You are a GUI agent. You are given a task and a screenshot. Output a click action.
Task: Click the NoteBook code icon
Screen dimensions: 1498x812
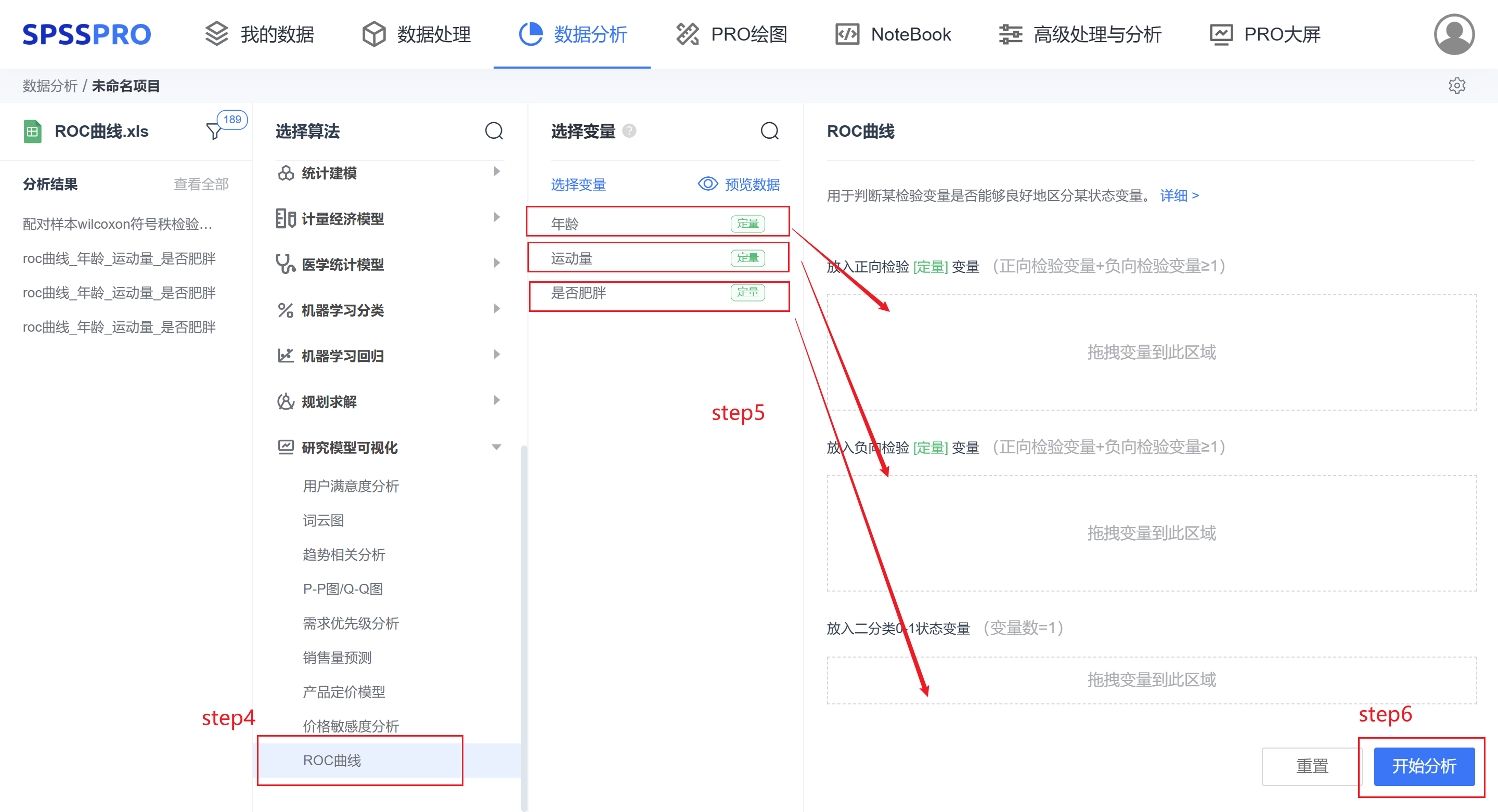click(847, 34)
